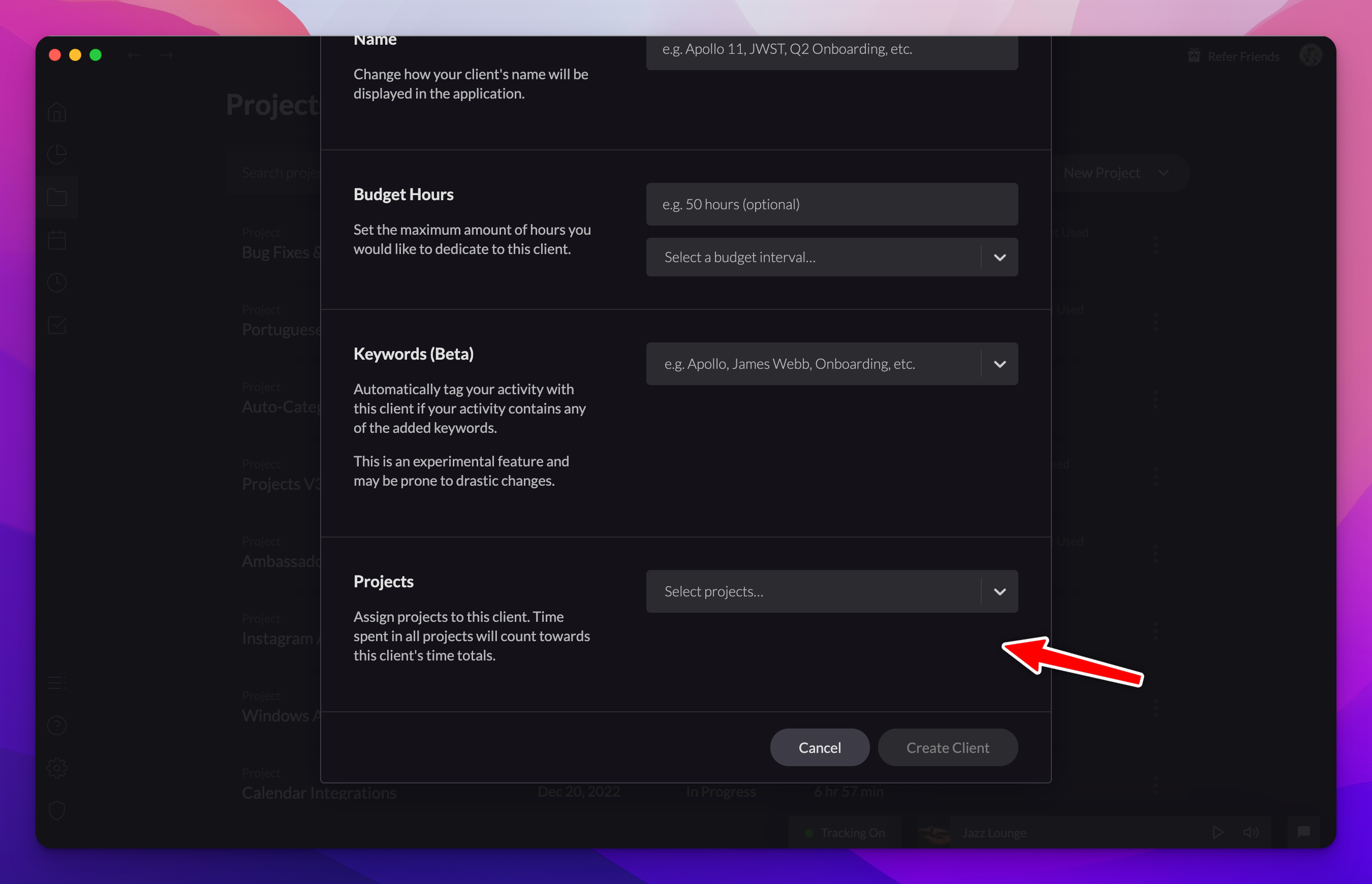The image size is (1372, 884).
Task: Focus the Budget Hours input field
Action: pos(832,204)
